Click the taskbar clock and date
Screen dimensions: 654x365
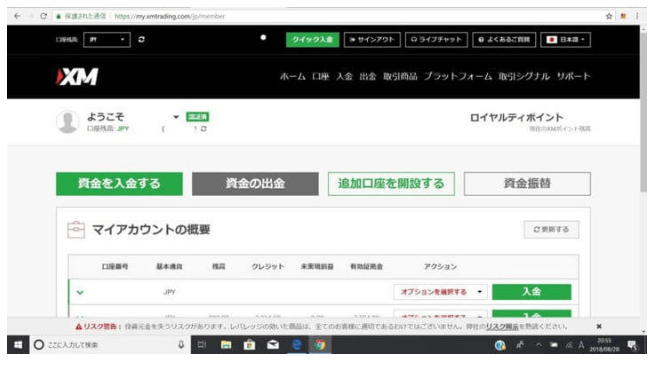tap(604, 345)
